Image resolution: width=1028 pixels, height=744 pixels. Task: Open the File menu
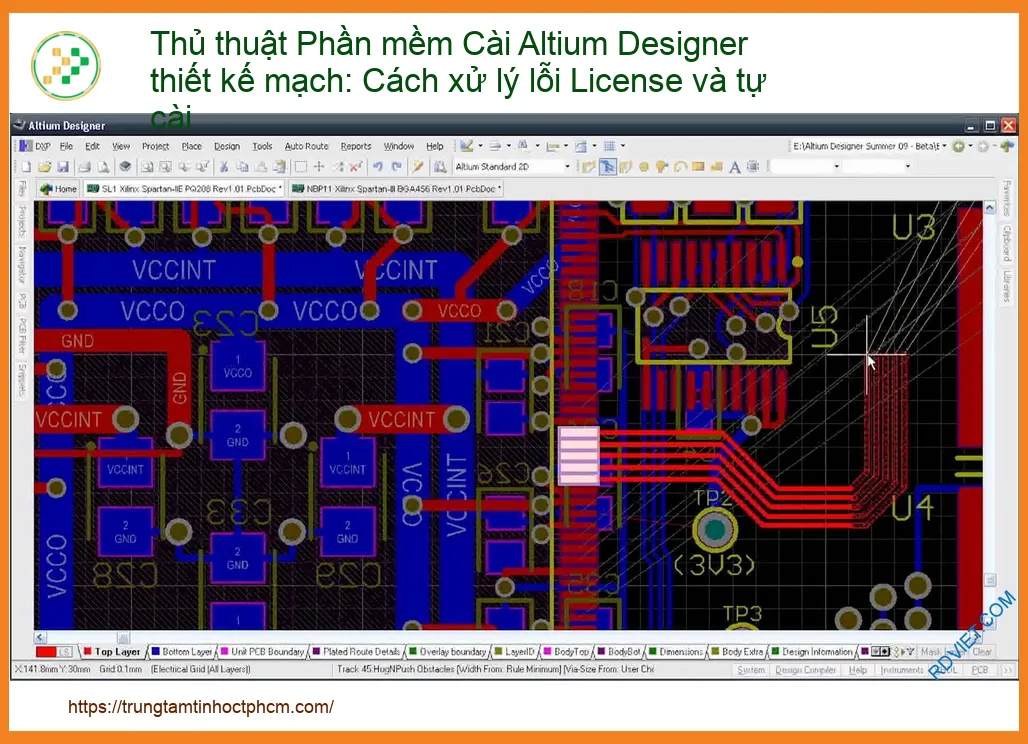point(66,146)
